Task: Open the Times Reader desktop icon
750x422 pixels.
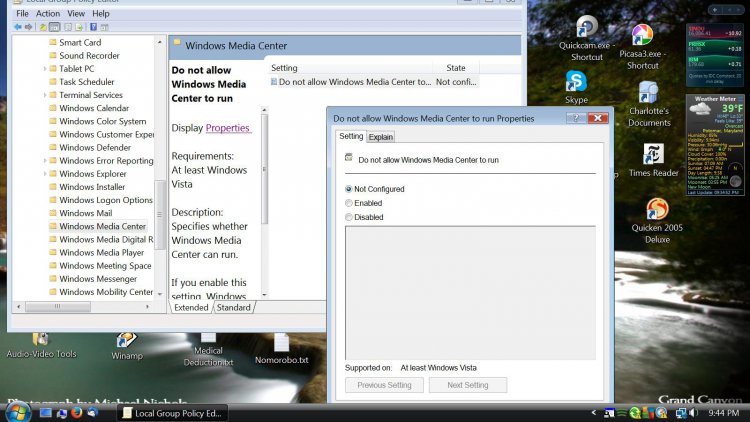Action: [653, 160]
